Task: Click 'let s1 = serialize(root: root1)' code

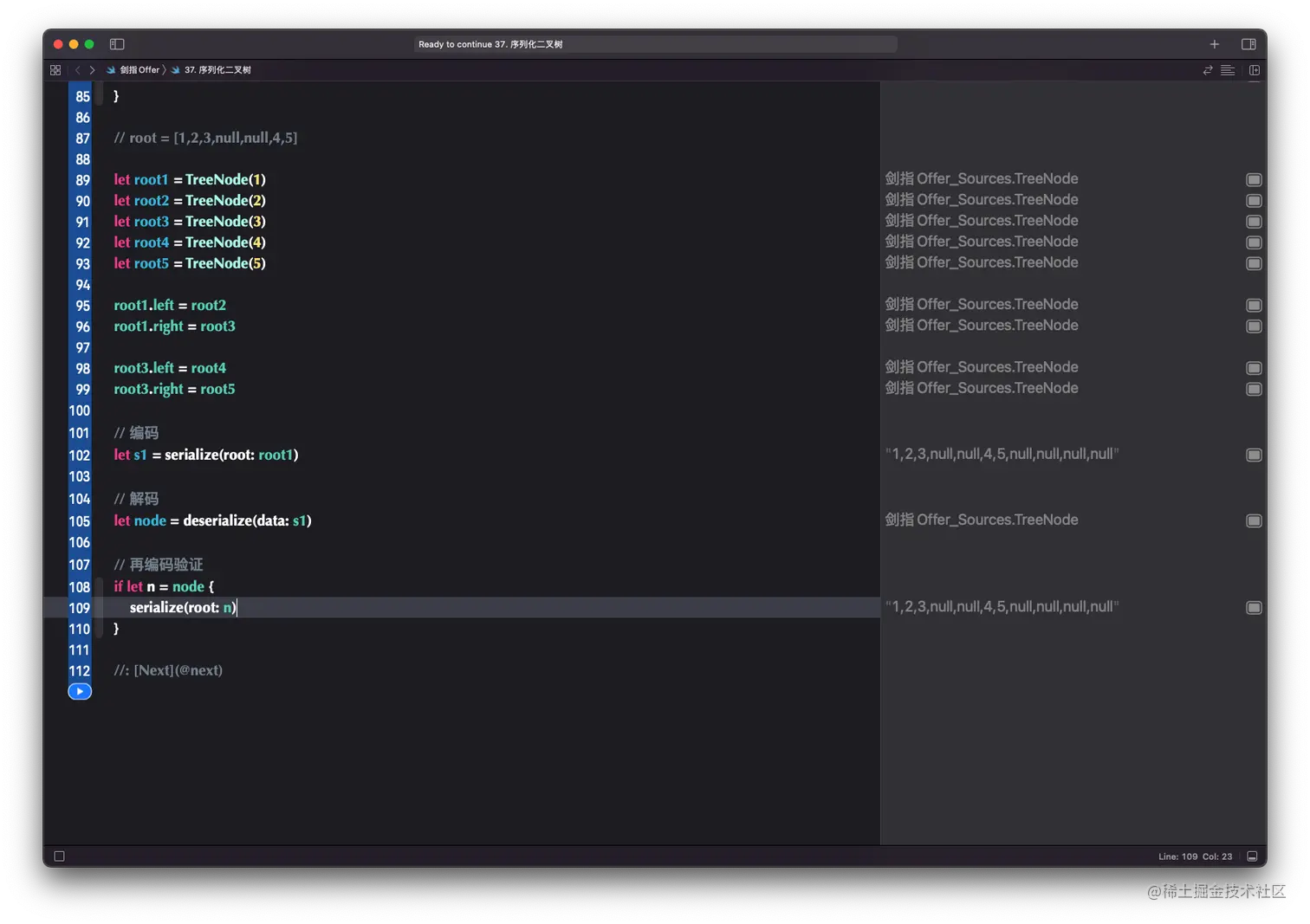Action: (206, 455)
